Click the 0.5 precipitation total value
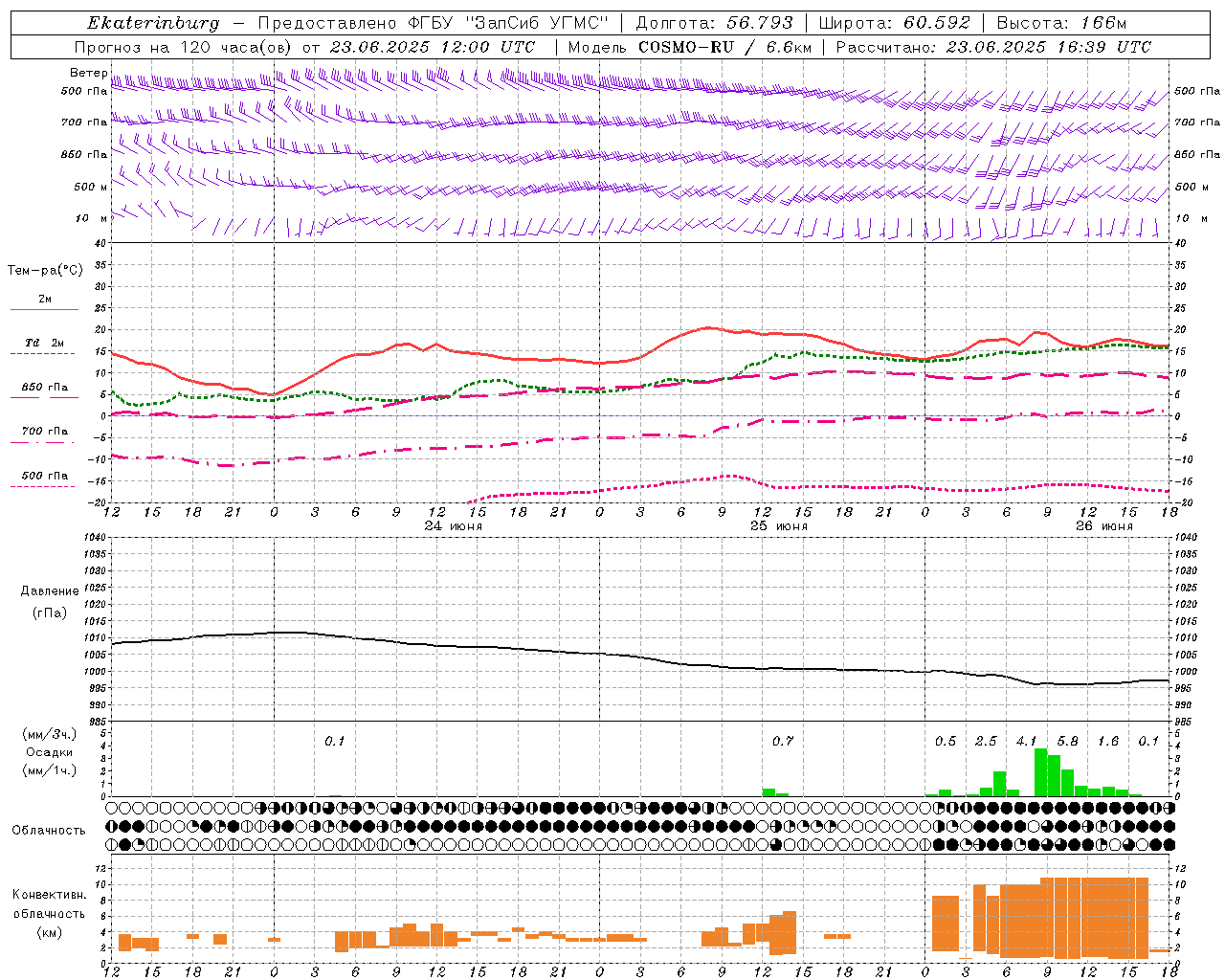 (946, 742)
